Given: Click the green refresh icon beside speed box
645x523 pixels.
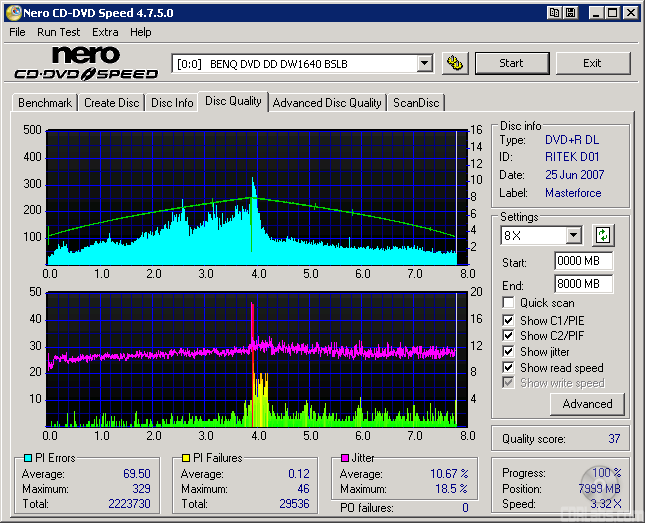Looking at the screenshot, I should [603, 236].
